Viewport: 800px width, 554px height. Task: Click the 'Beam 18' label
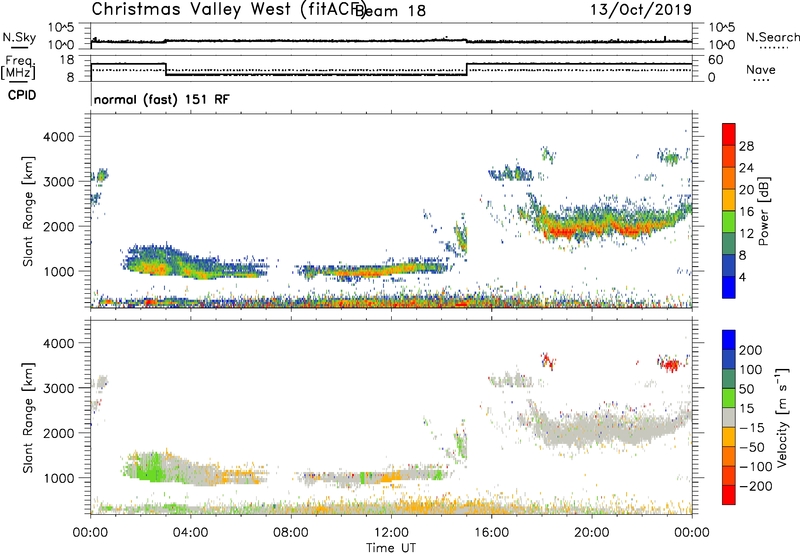[390, 10]
